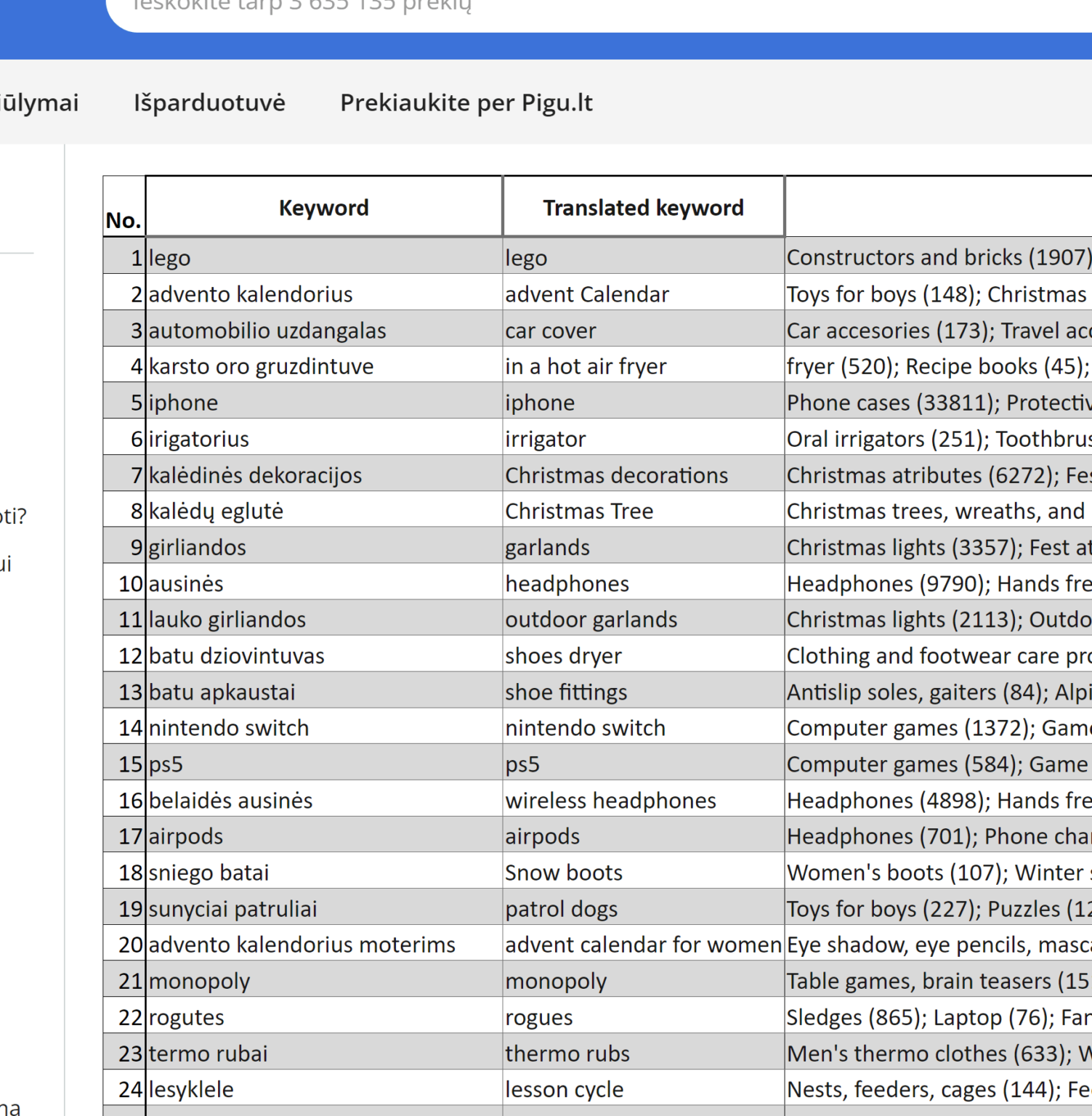Select the 'irrigator' translation cell

coord(643,437)
